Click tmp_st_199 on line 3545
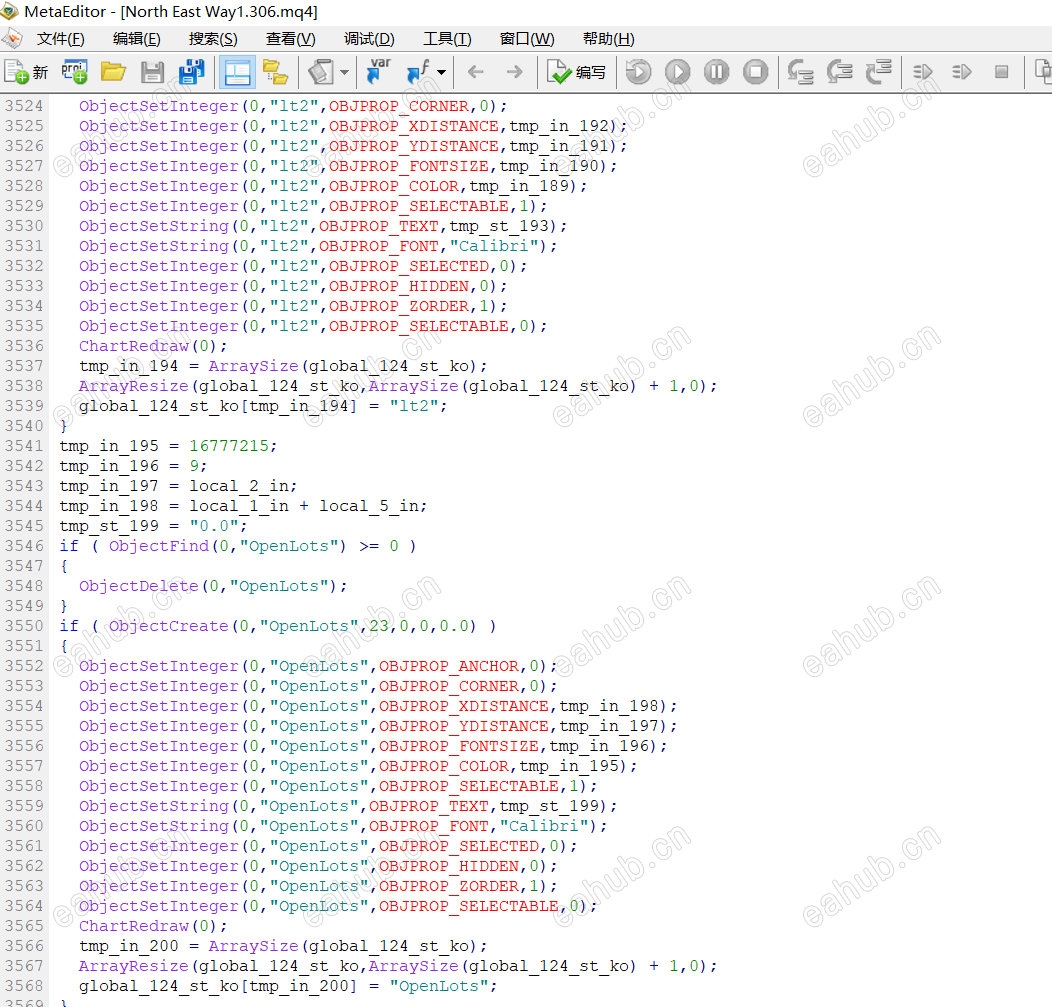Viewport: 1052px width, 1007px height. [x=109, y=526]
